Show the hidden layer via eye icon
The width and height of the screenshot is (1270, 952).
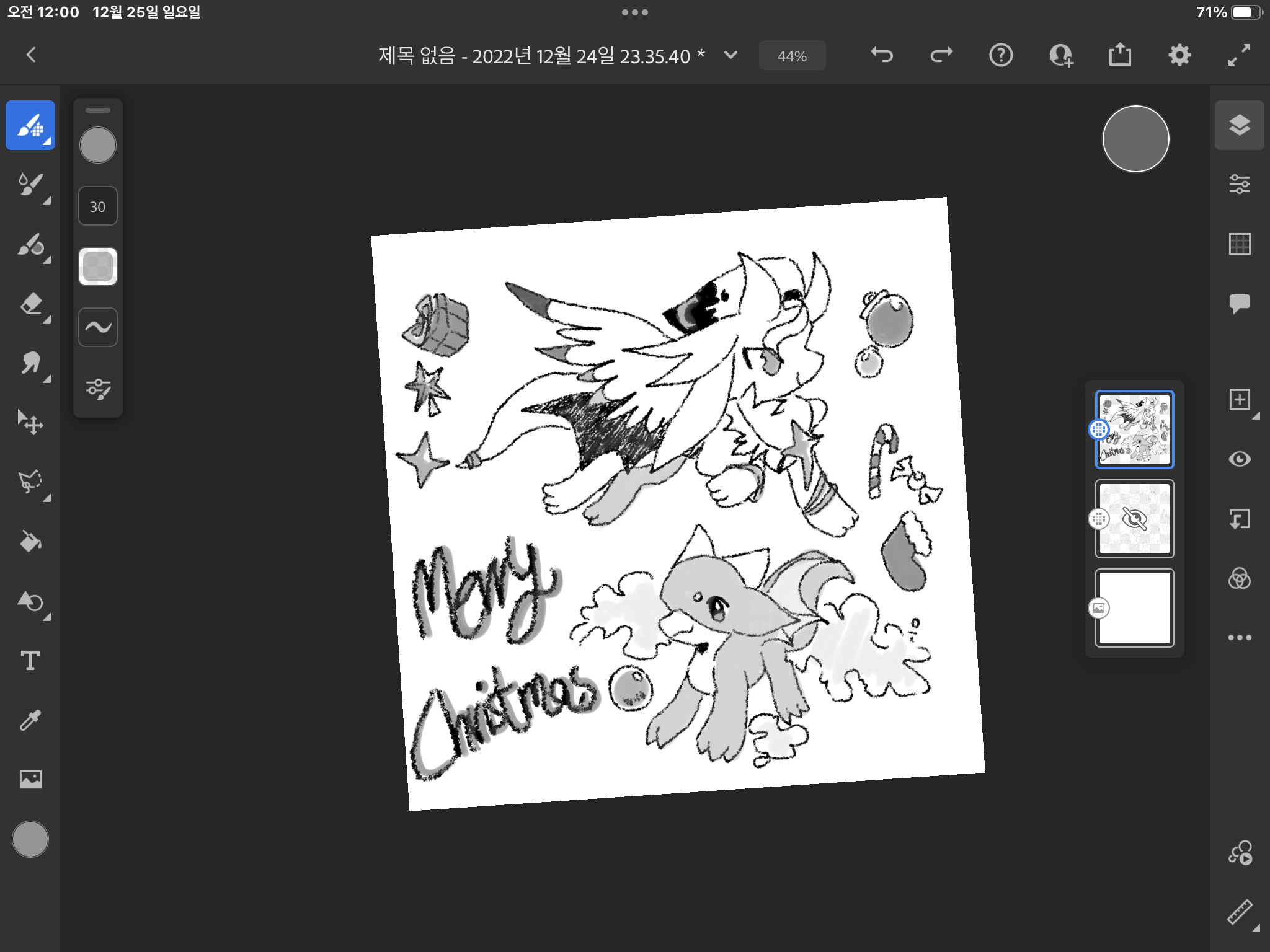click(x=1134, y=519)
